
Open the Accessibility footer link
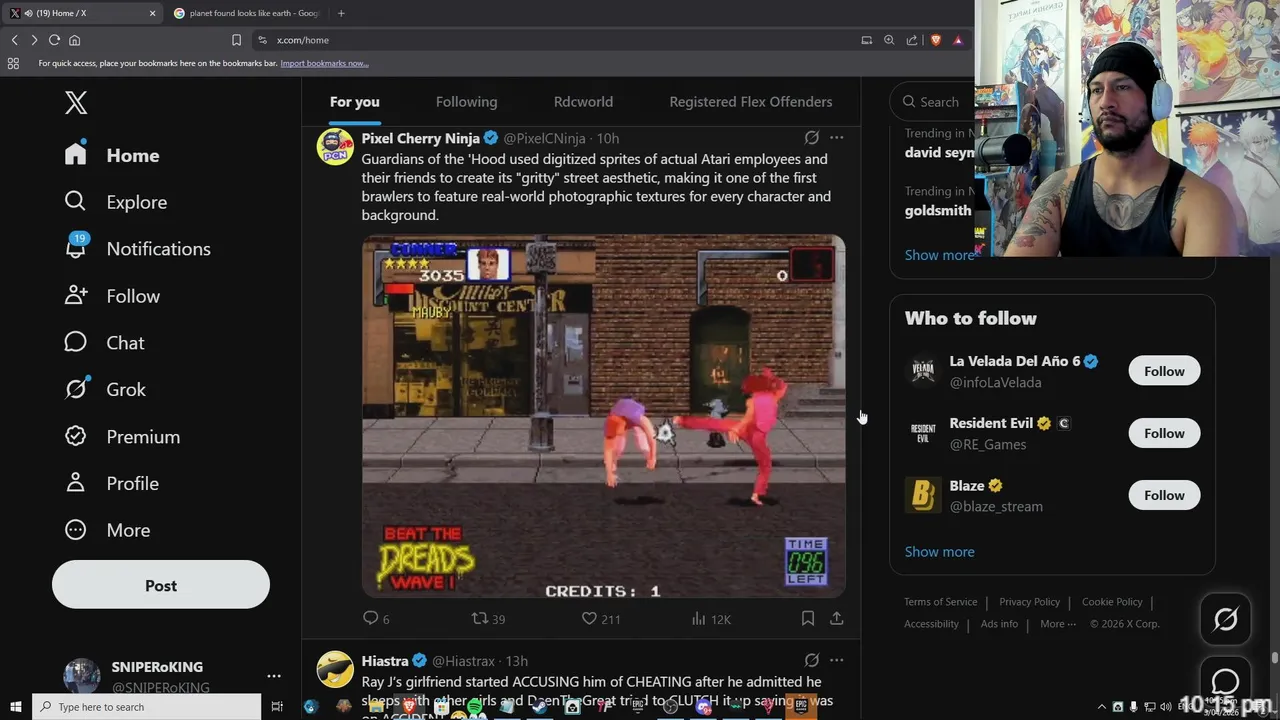click(931, 624)
